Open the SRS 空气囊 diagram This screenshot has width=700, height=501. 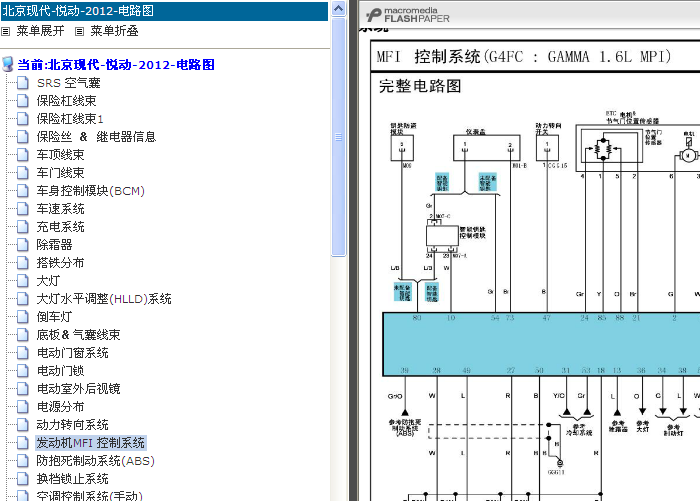(x=69, y=83)
